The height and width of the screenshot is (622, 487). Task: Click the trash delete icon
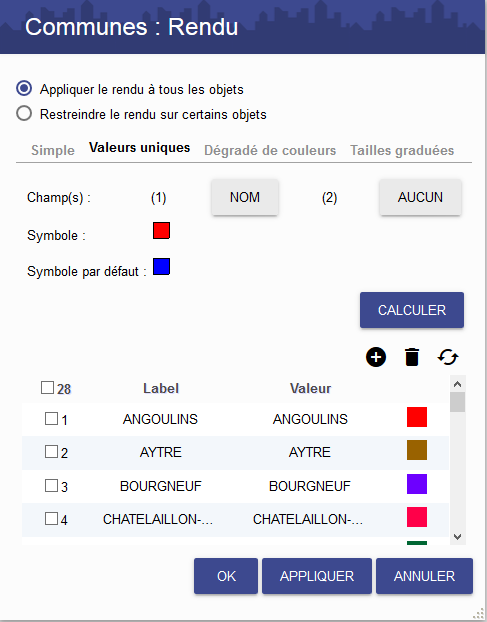pos(412,357)
